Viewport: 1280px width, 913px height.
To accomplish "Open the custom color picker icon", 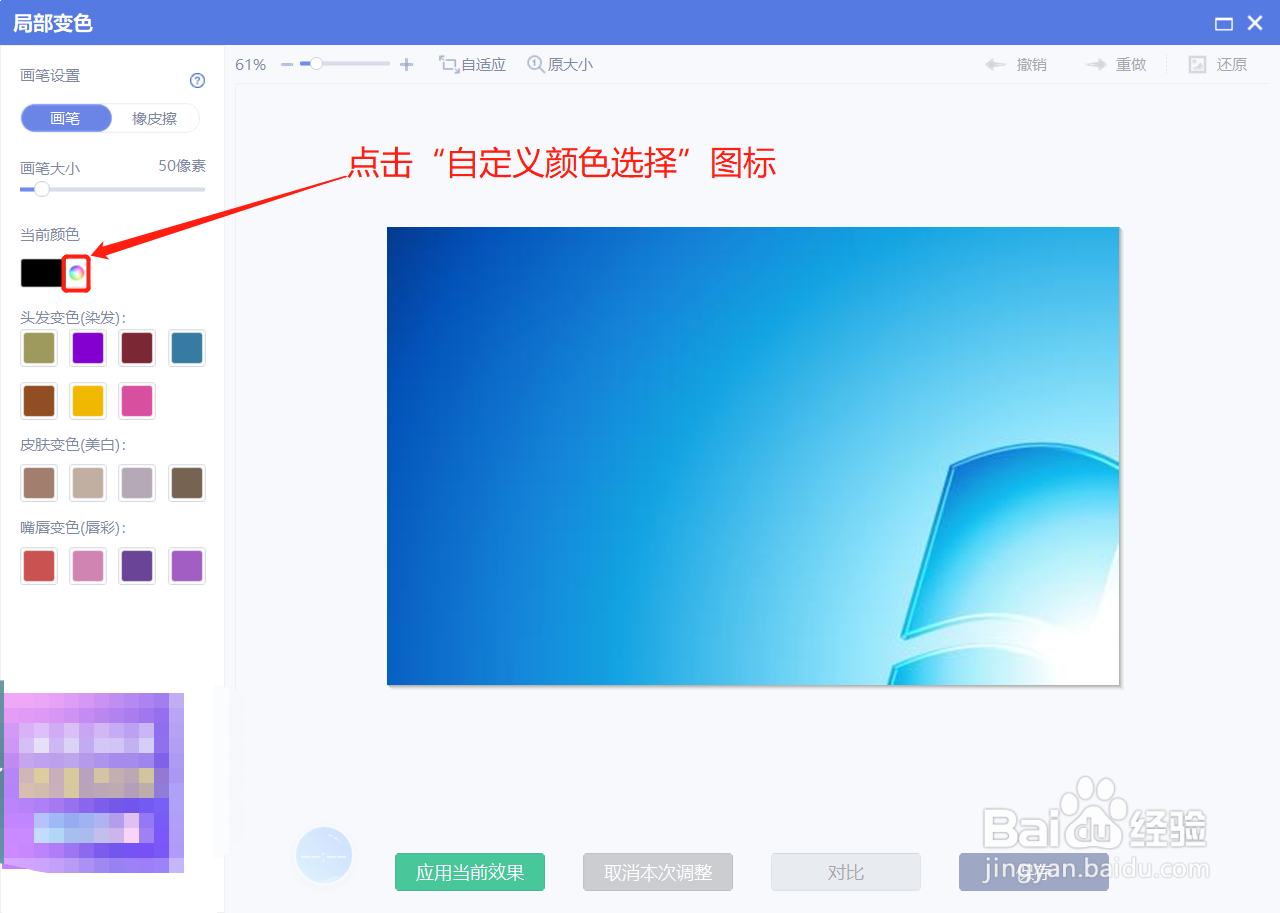I will 76,273.
